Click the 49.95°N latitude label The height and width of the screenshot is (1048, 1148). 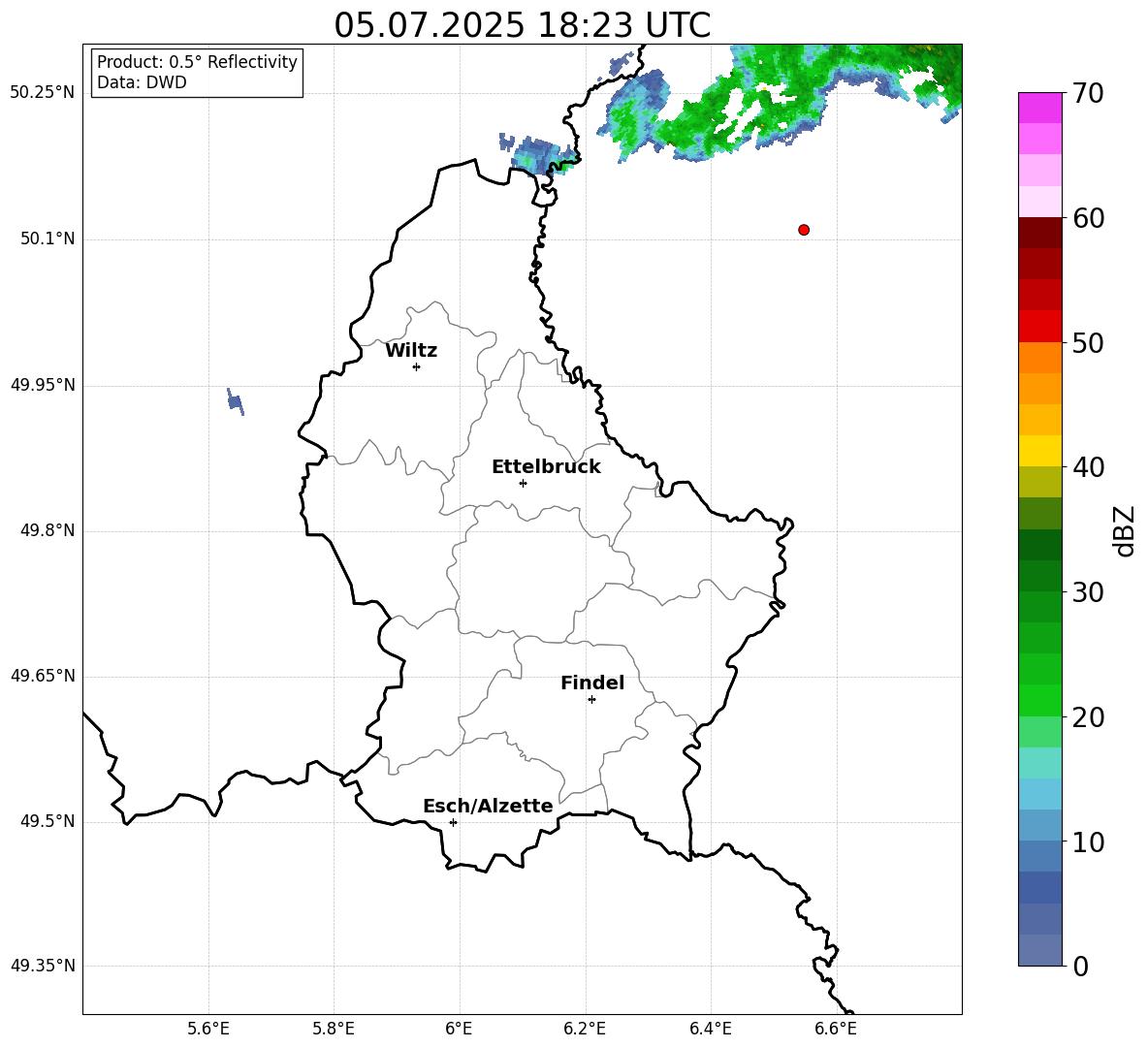[x=43, y=385]
